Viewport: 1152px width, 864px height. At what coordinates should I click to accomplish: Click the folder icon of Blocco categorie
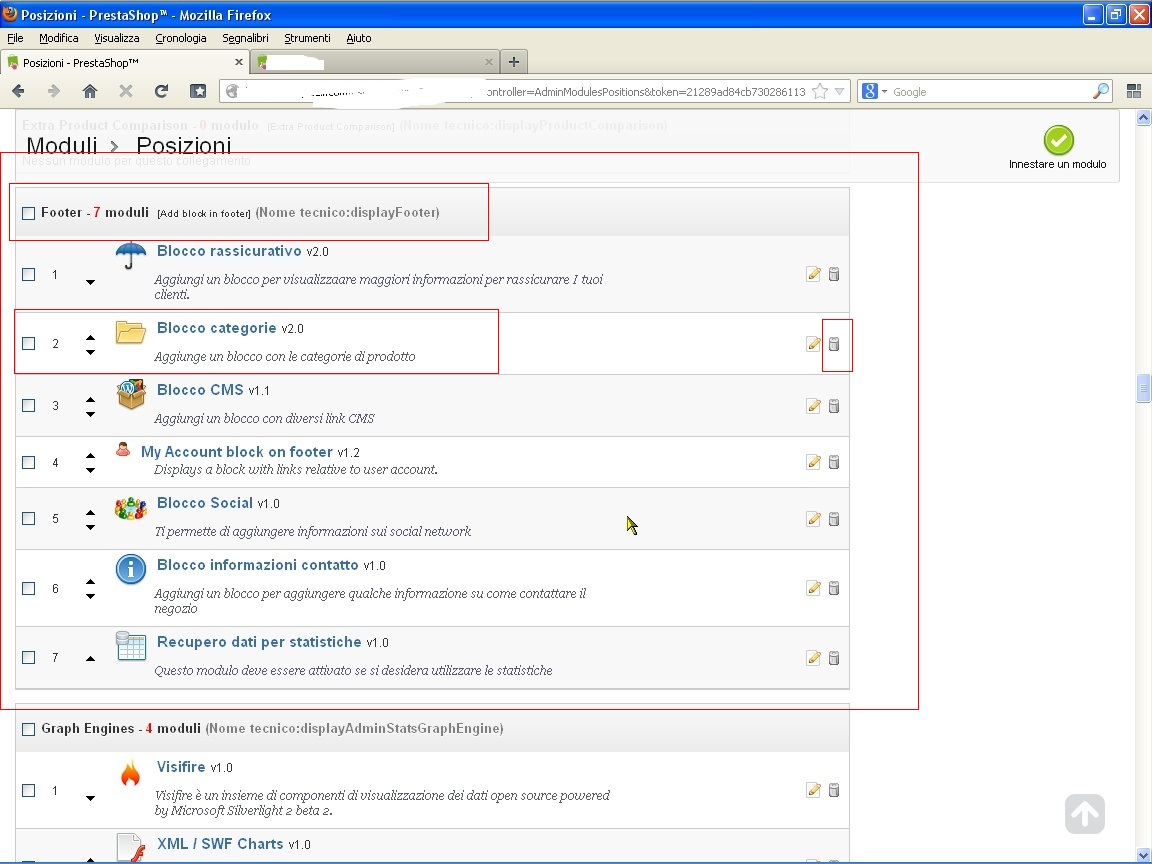[131, 332]
